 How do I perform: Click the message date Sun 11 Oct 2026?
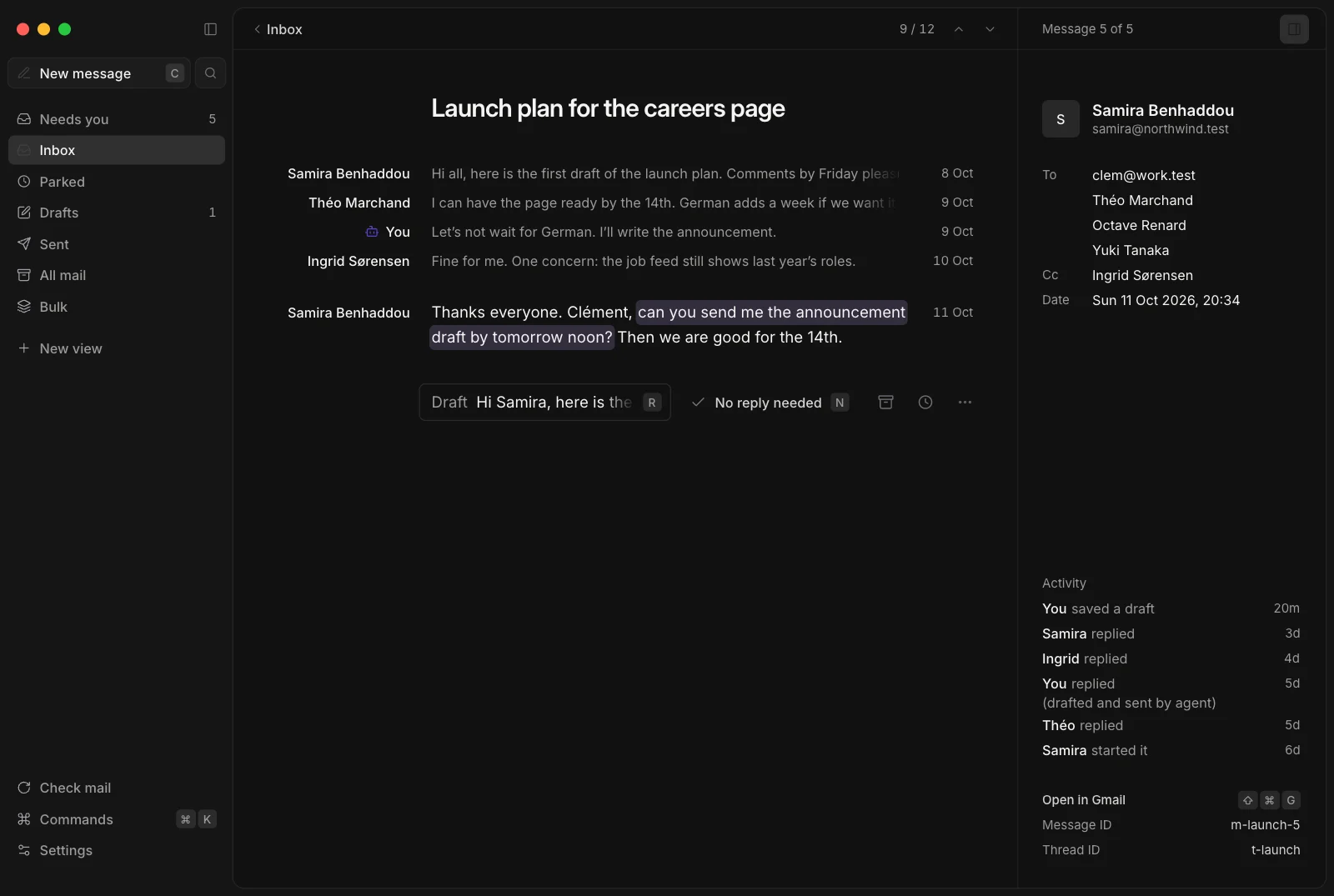tap(1166, 300)
